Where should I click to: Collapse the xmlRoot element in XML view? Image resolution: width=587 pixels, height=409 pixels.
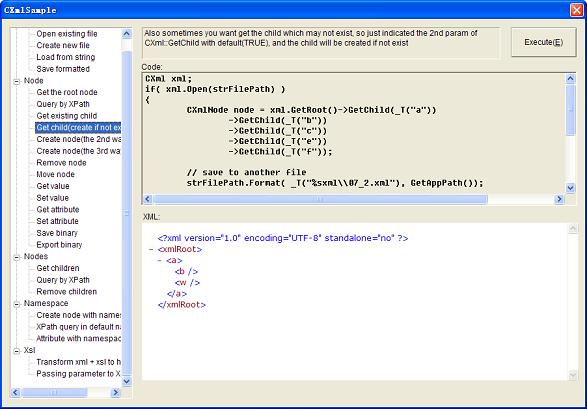click(151, 249)
